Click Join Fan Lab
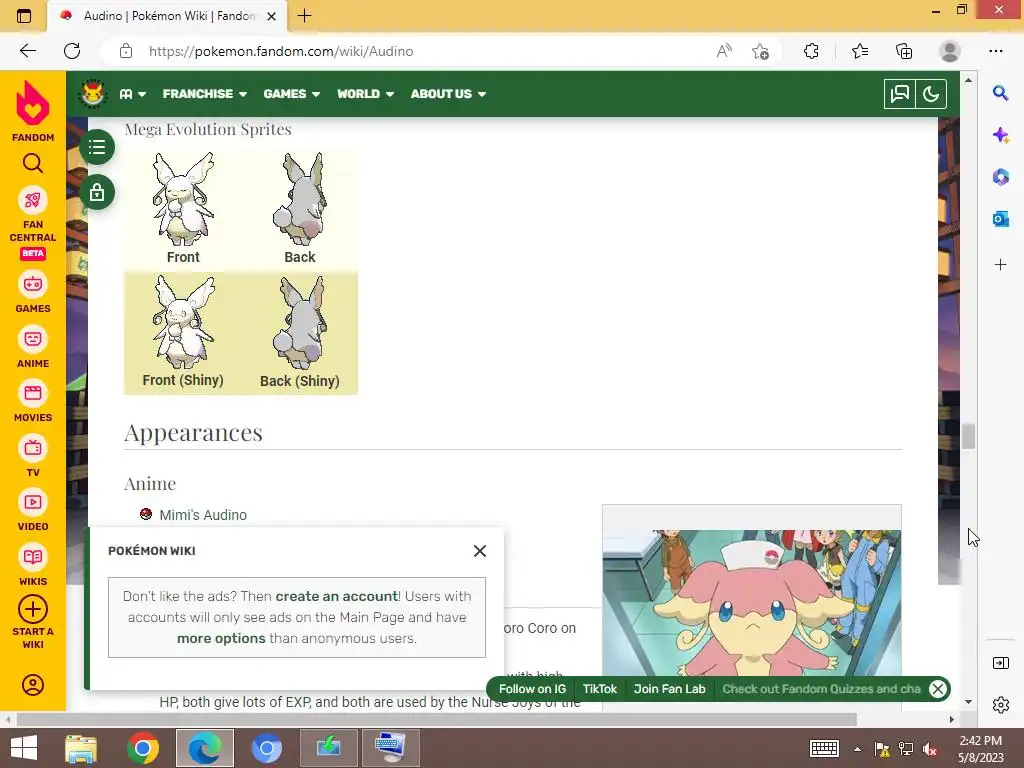This screenshot has height=768, width=1024. [669, 689]
